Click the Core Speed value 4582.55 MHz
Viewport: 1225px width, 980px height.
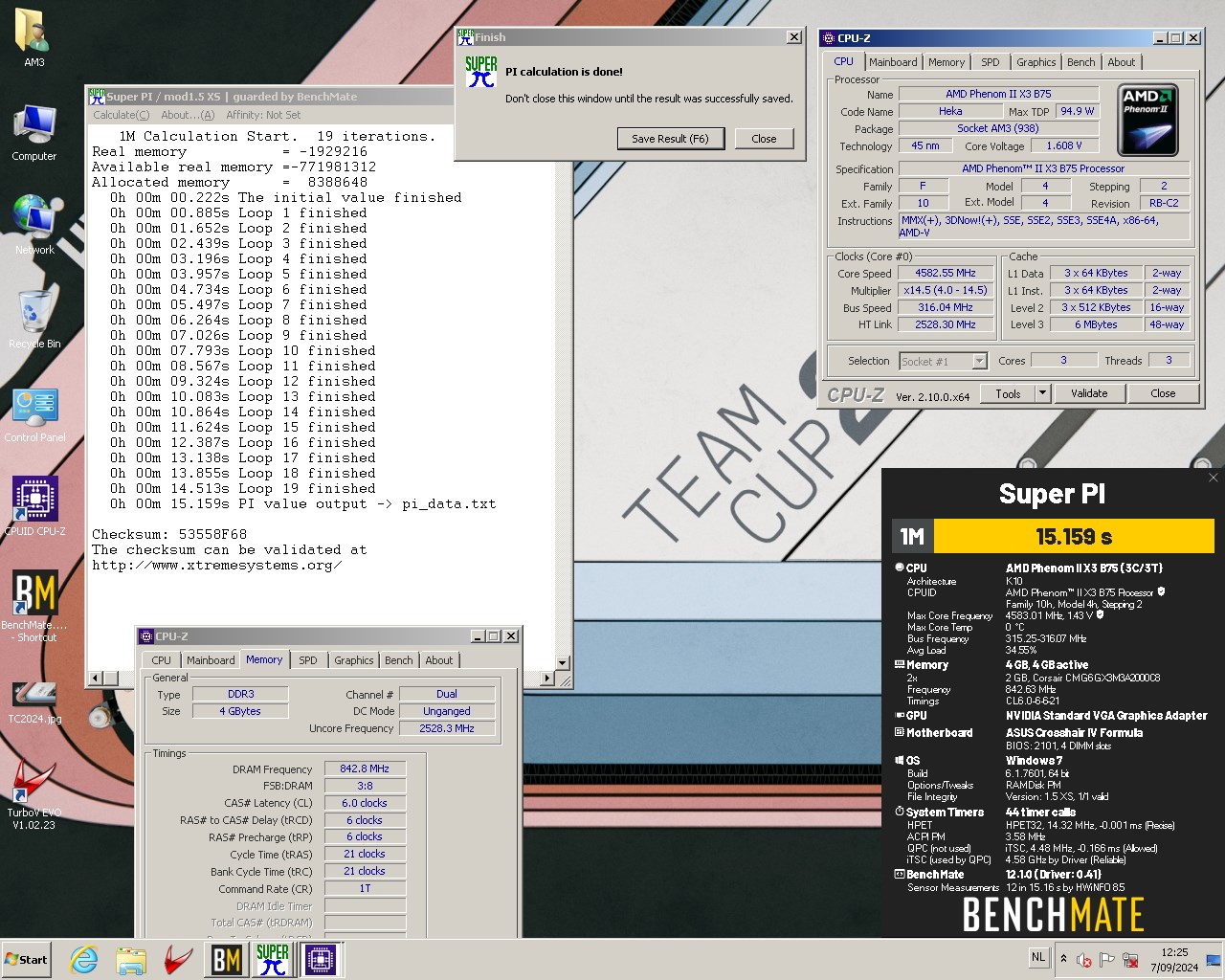[946, 273]
